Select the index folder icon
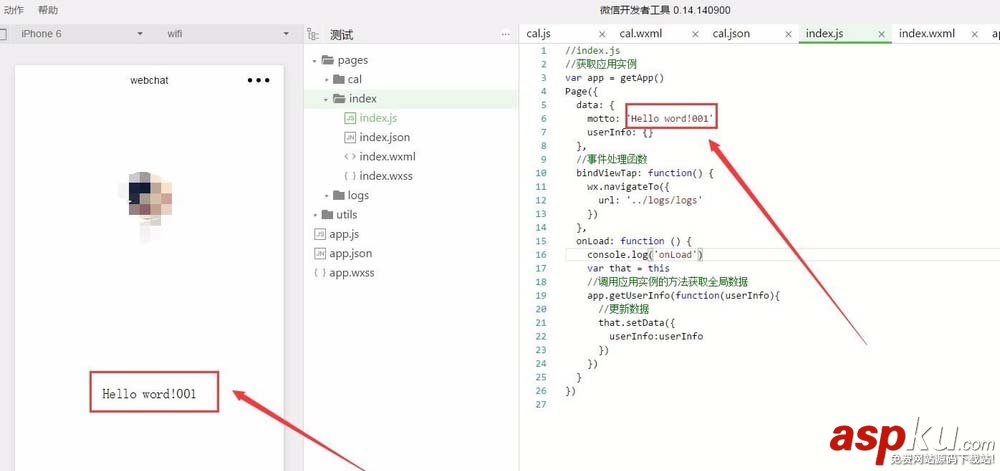Image resolution: width=1000 pixels, height=471 pixels. pos(339,99)
